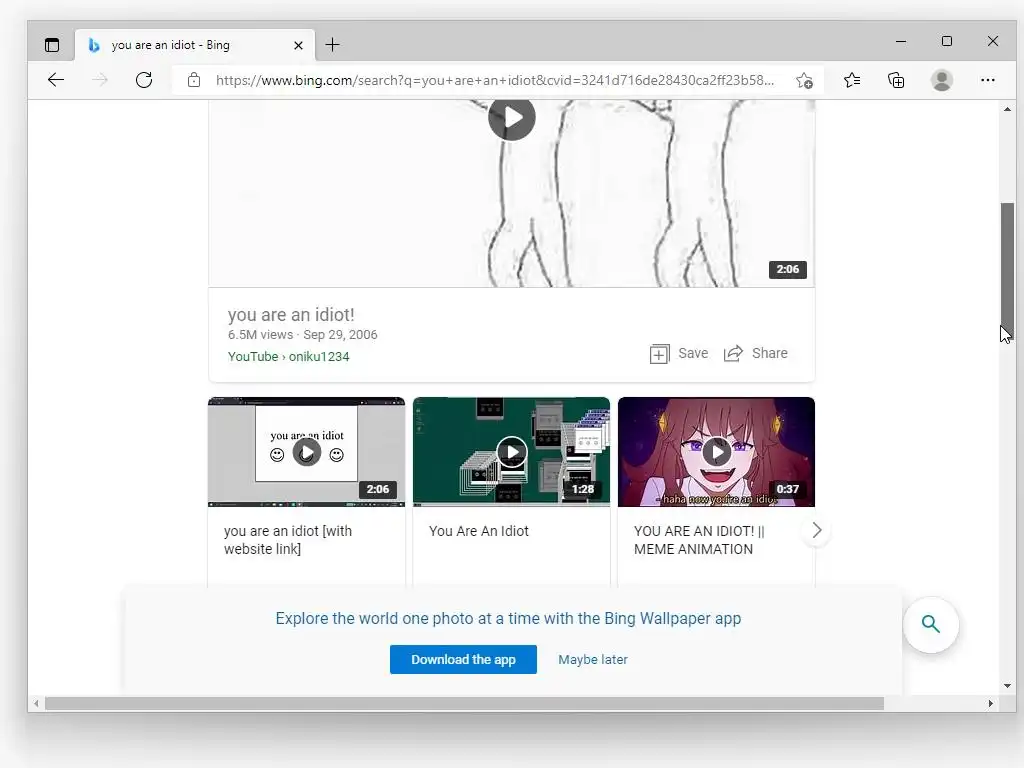
Task: Close the 'you are an idiot - Bing' tab
Action: pyautogui.click(x=298, y=45)
